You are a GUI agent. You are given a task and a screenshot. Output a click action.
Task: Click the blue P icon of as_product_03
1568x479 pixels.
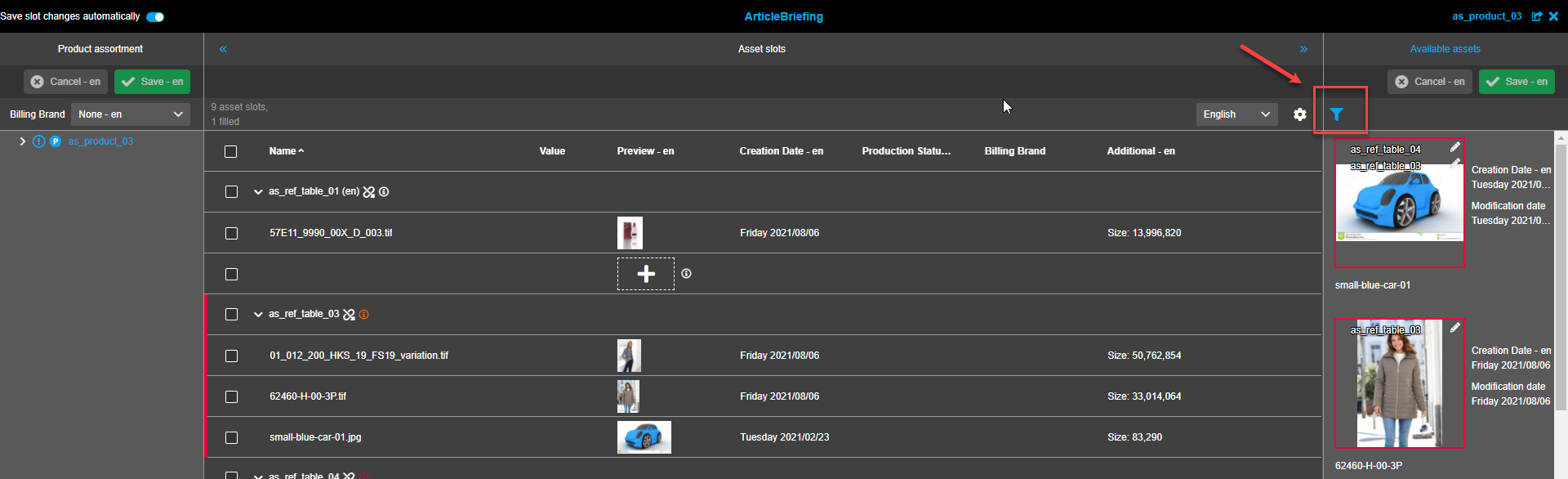[x=56, y=141]
